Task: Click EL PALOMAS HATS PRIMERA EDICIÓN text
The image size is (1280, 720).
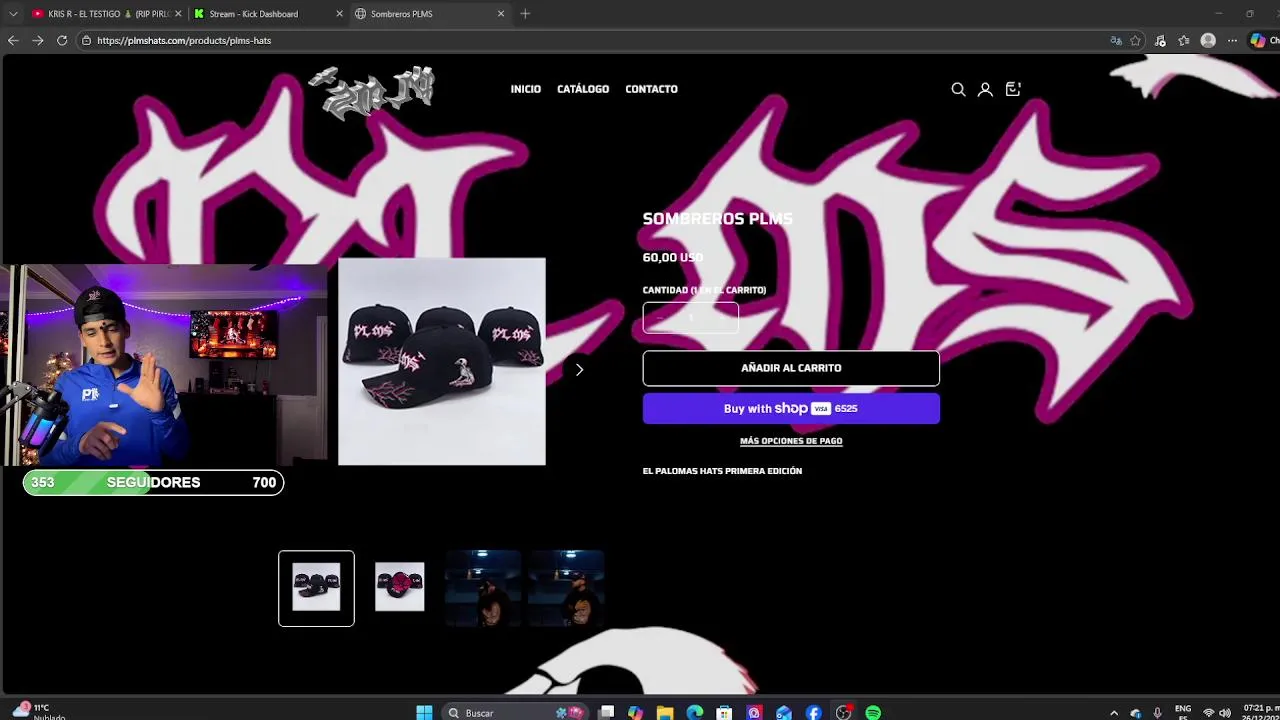Action: pos(722,471)
